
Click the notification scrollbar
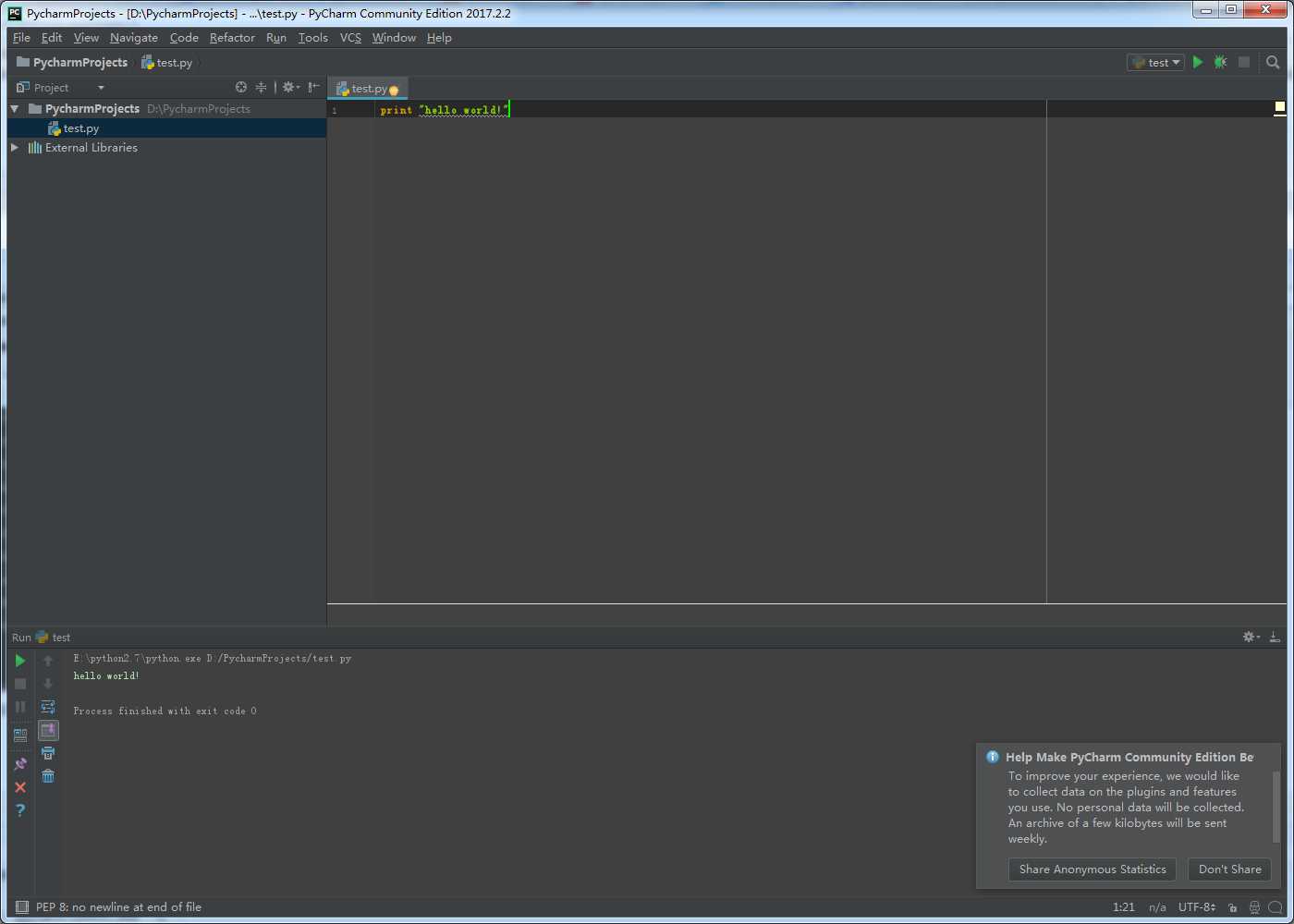click(1276, 806)
